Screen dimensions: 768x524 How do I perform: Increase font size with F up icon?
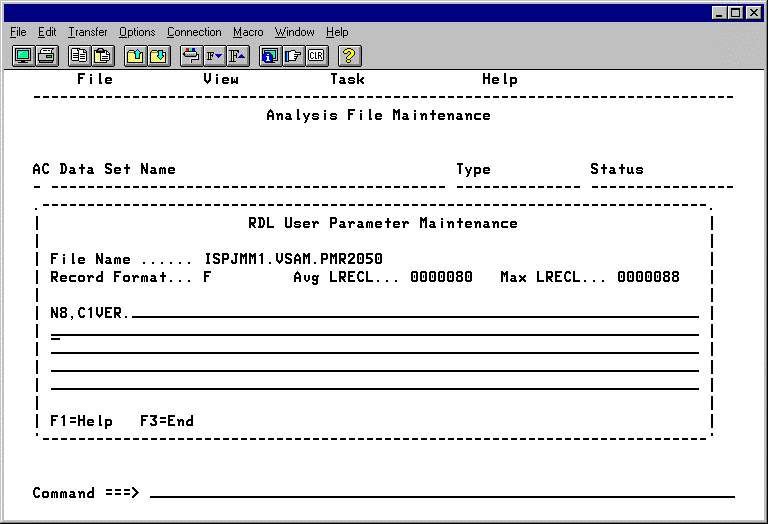[238, 56]
